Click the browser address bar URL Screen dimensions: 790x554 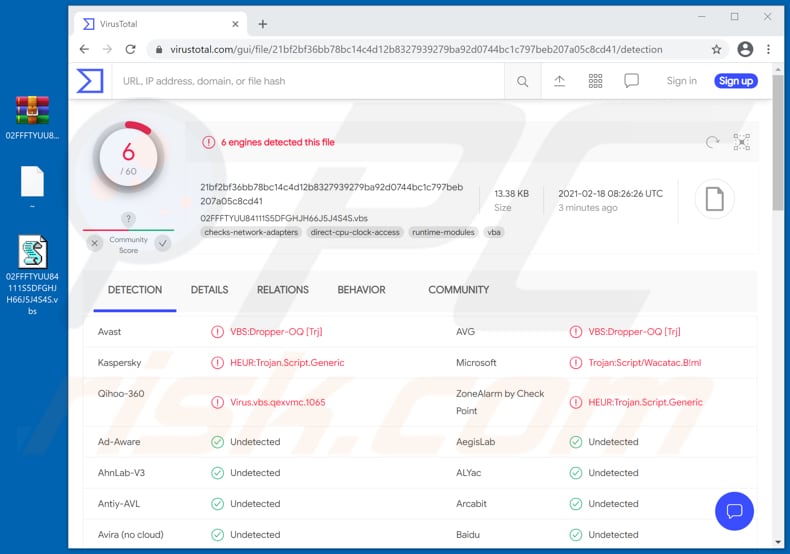point(416,49)
